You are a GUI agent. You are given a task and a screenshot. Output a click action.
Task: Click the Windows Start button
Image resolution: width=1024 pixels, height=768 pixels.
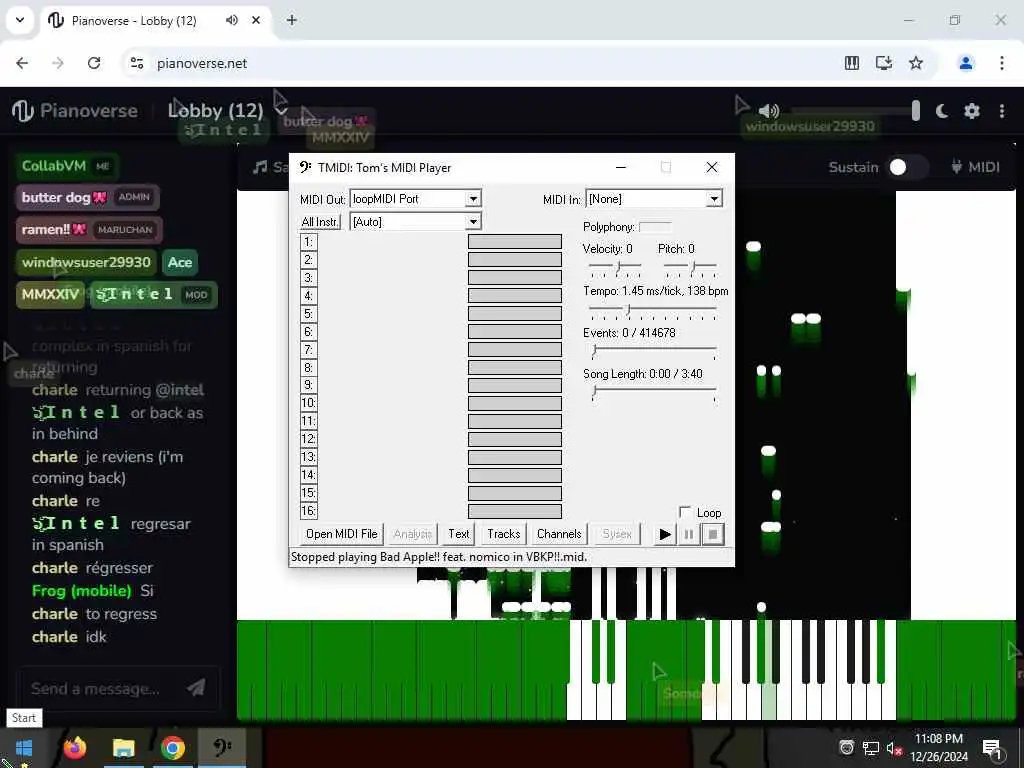coord(24,748)
